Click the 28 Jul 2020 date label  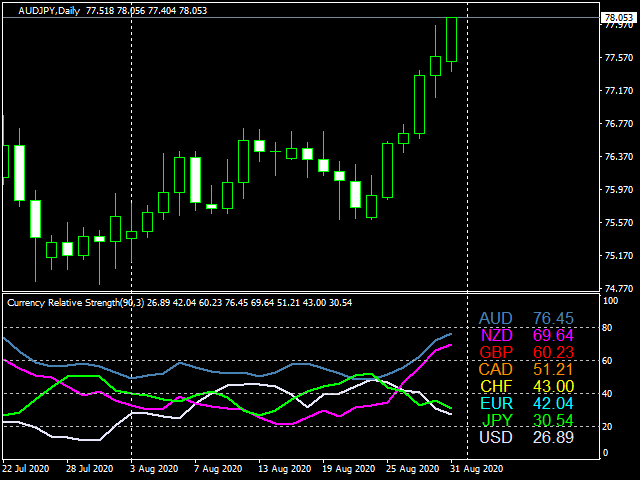pos(90,469)
